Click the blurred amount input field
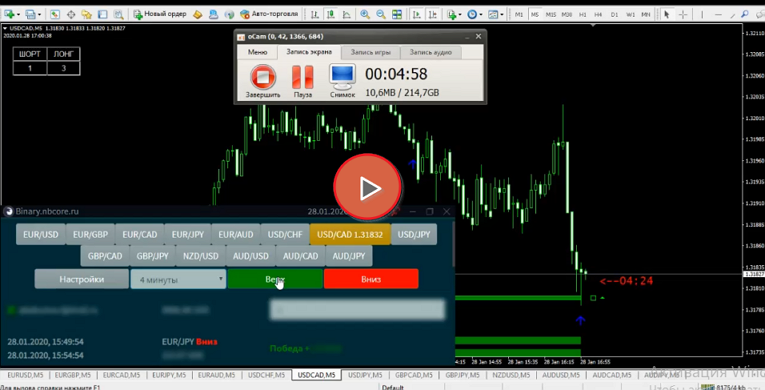Viewport: 765px width, 390px height. coord(357,309)
